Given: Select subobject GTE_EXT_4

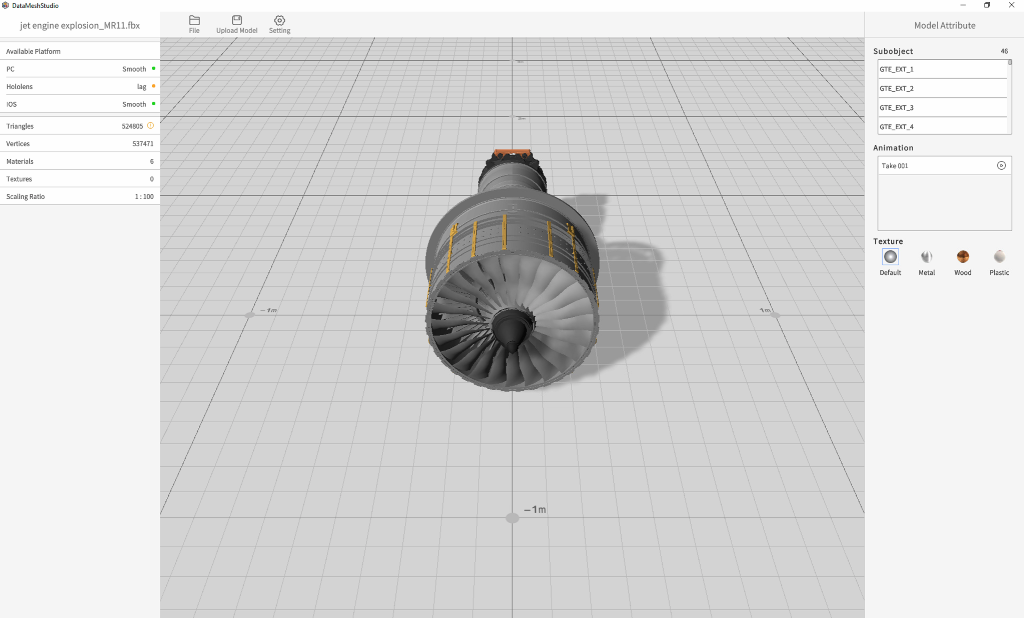Looking at the screenshot, I should click(942, 126).
